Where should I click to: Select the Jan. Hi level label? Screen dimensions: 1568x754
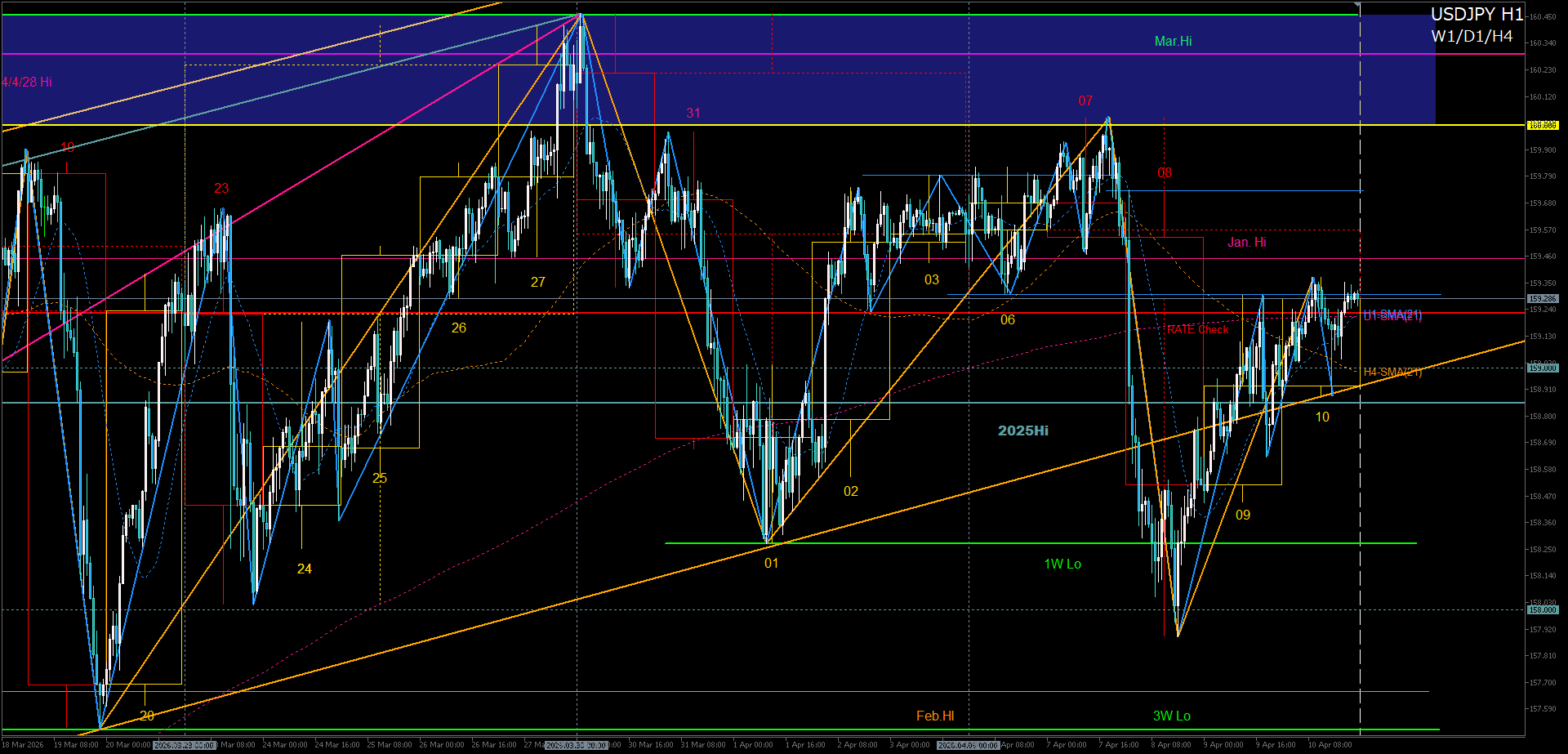point(1246,242)
